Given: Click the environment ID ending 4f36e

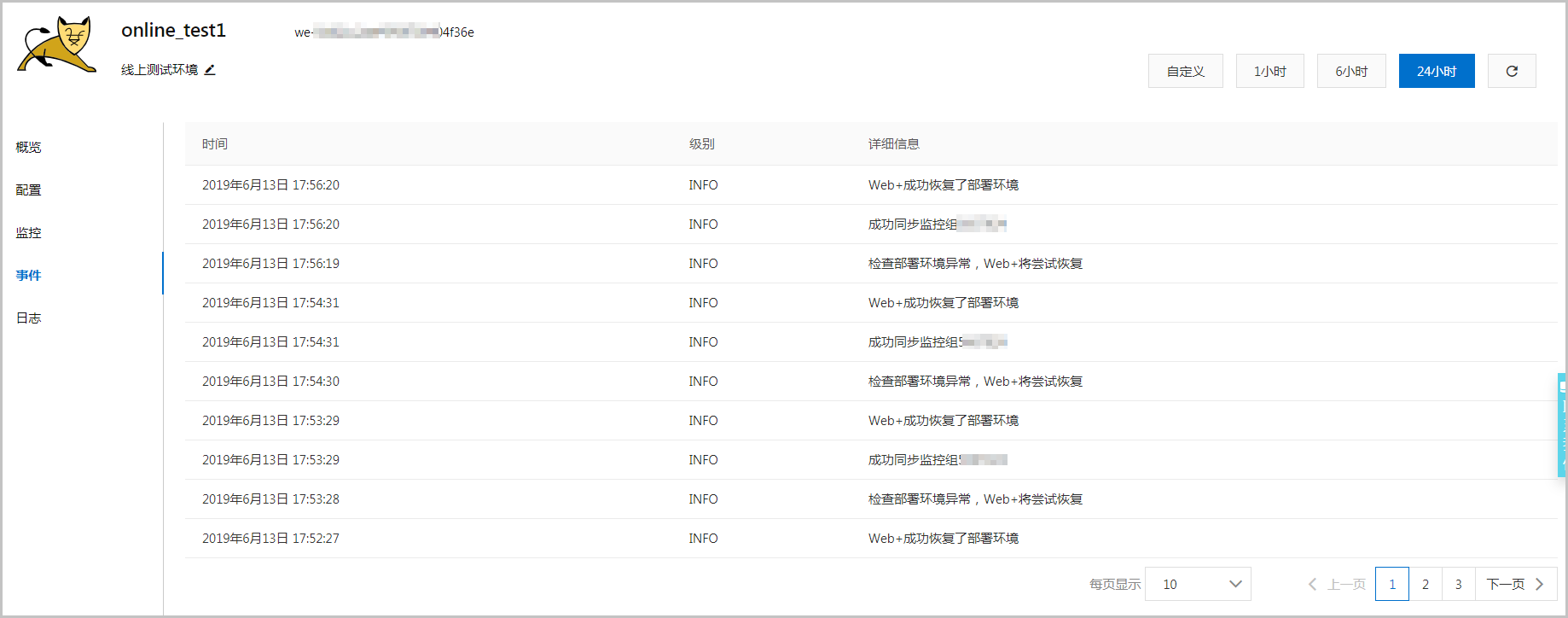Looking at the screenshot, I should (384, 32).
